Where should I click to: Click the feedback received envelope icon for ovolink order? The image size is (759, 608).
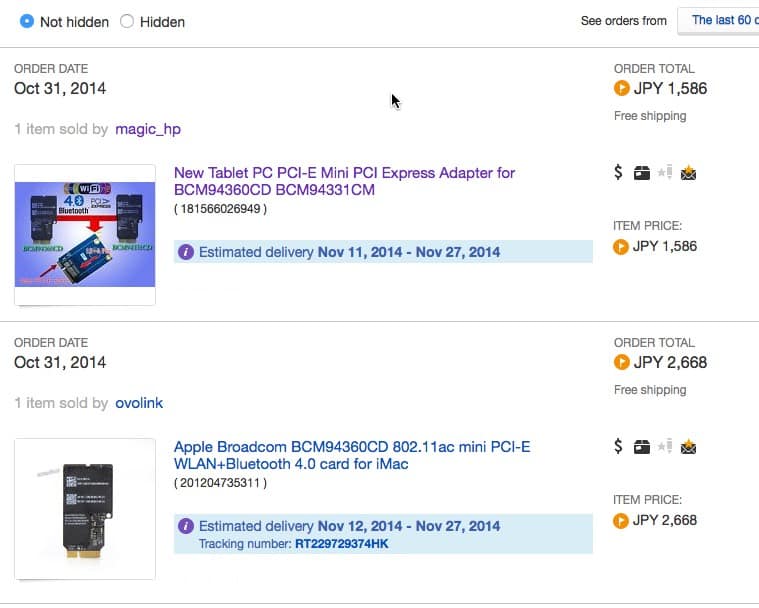688,447
